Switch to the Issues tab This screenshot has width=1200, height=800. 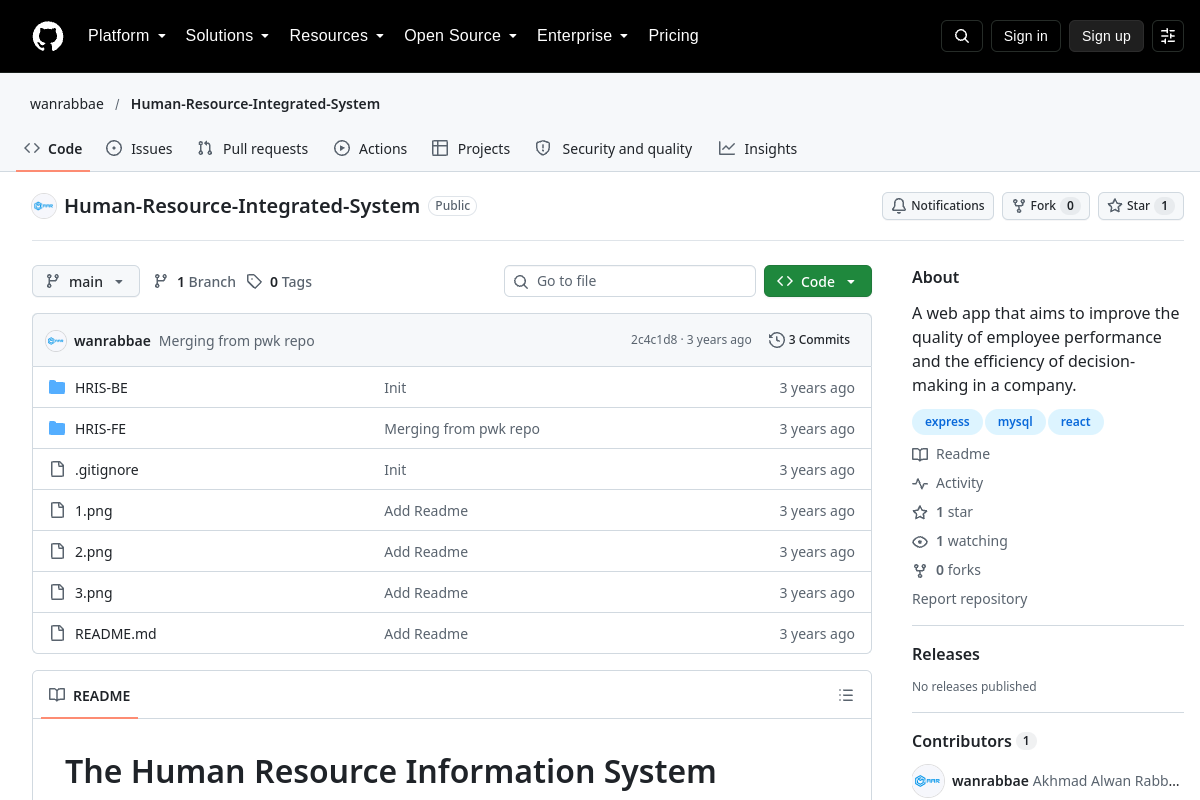tap(139, 149)
